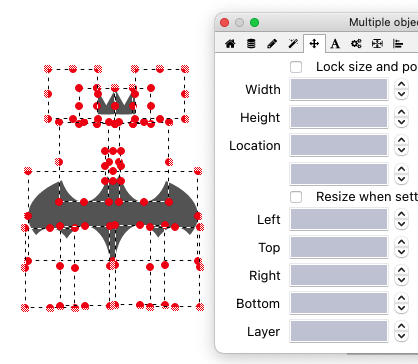Screen dimensions: 418x364
Task: Enable Lock size and position checkbox
Action: pos(296,67)
